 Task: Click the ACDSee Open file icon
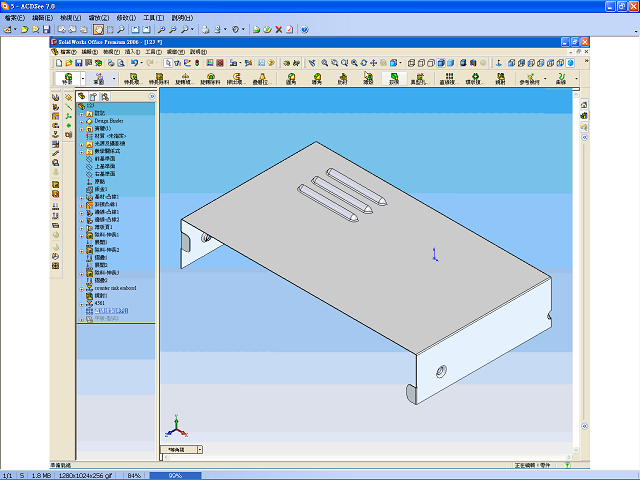click(24, 29)
